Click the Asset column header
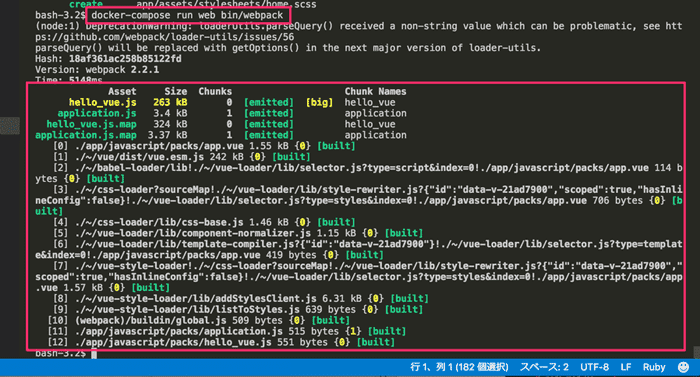The image size is (700, 377). (122, 92)
